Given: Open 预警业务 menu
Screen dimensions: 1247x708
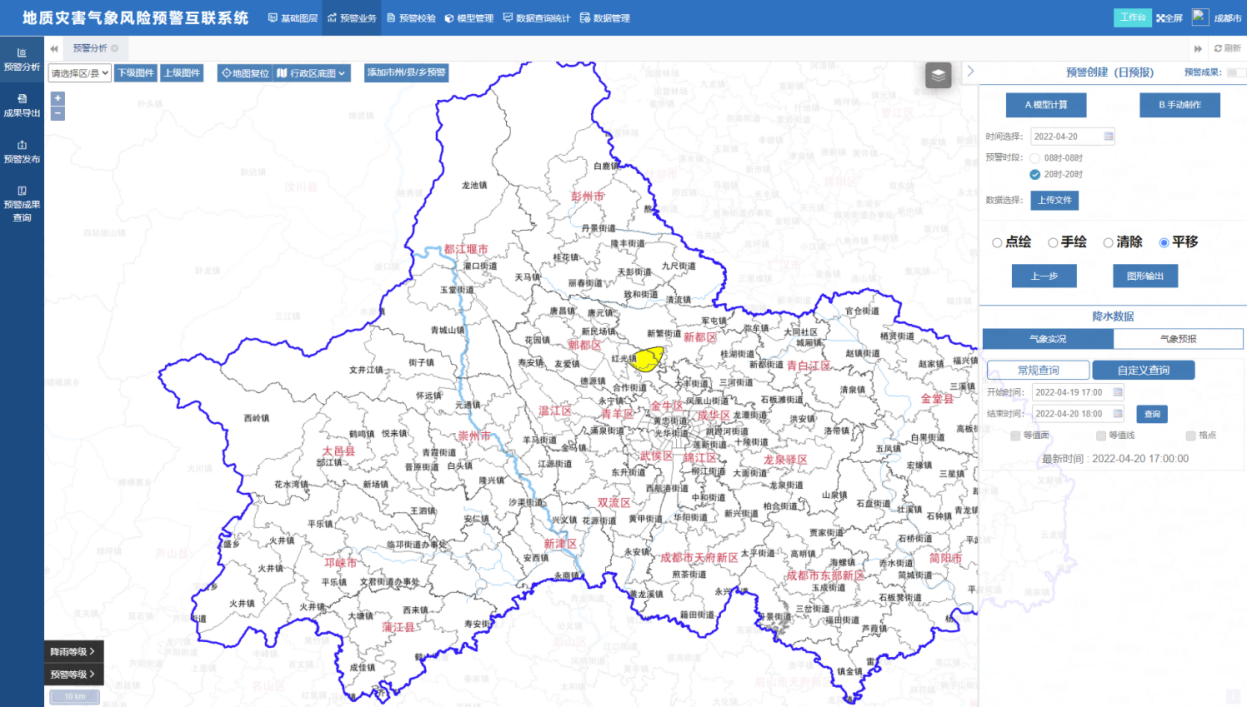Looking at the screenshot, I should click(x=352, y=18).
